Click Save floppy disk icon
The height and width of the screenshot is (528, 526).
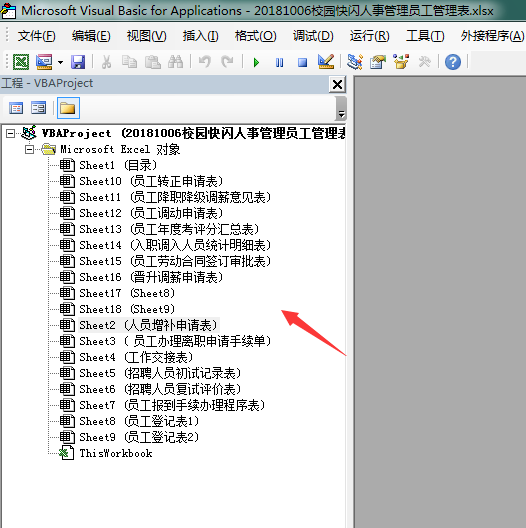78,62
